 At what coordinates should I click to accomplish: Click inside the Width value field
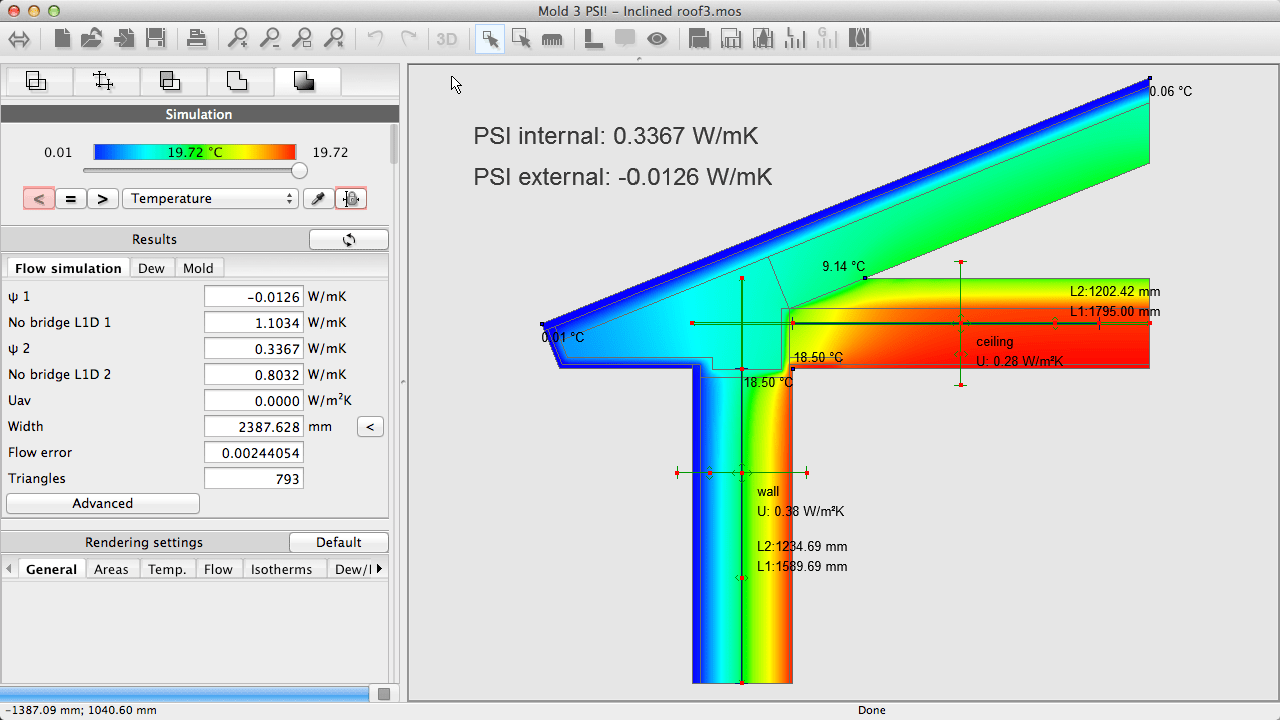(x=252, y=426)
